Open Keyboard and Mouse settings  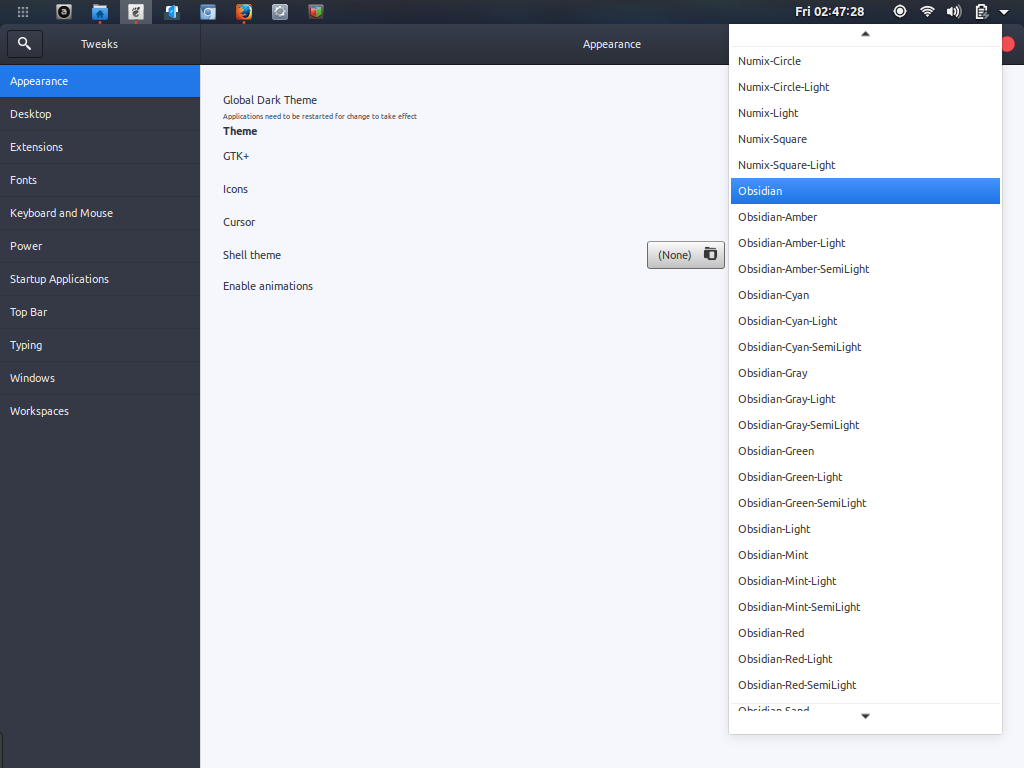(x=100, y=213)
